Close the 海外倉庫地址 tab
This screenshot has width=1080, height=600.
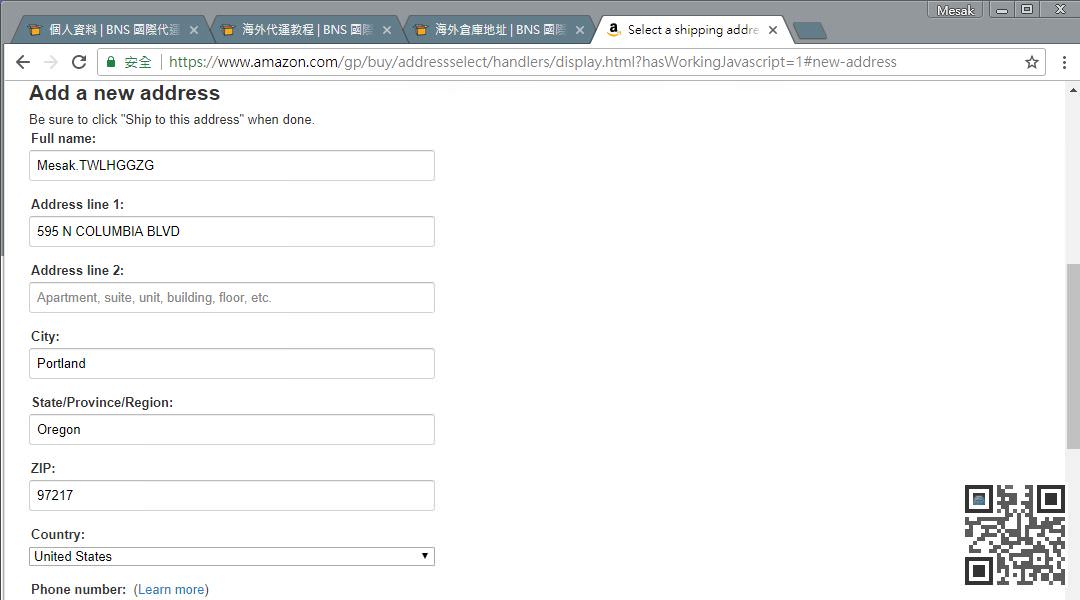580,30
